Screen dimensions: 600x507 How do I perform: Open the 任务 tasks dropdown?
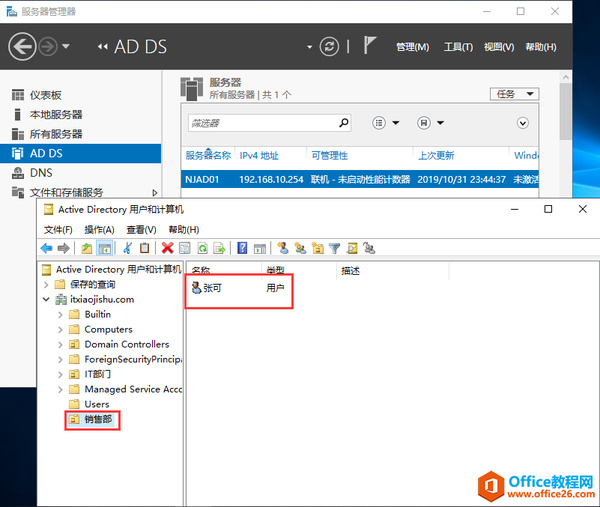(514, 94)
